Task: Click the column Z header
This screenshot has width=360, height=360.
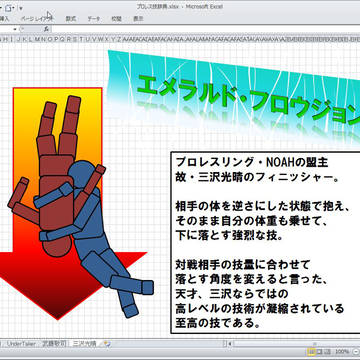Action: [x=119, y=39]
